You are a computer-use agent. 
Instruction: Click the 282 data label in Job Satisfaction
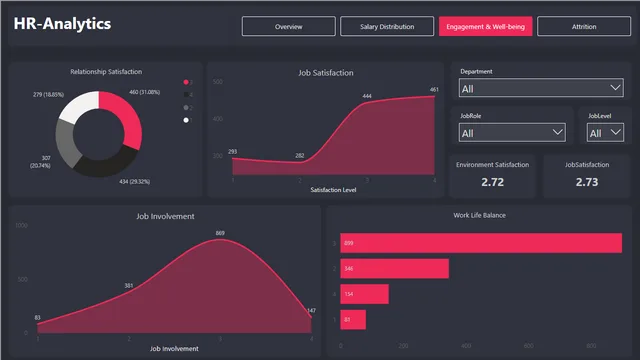300,156
